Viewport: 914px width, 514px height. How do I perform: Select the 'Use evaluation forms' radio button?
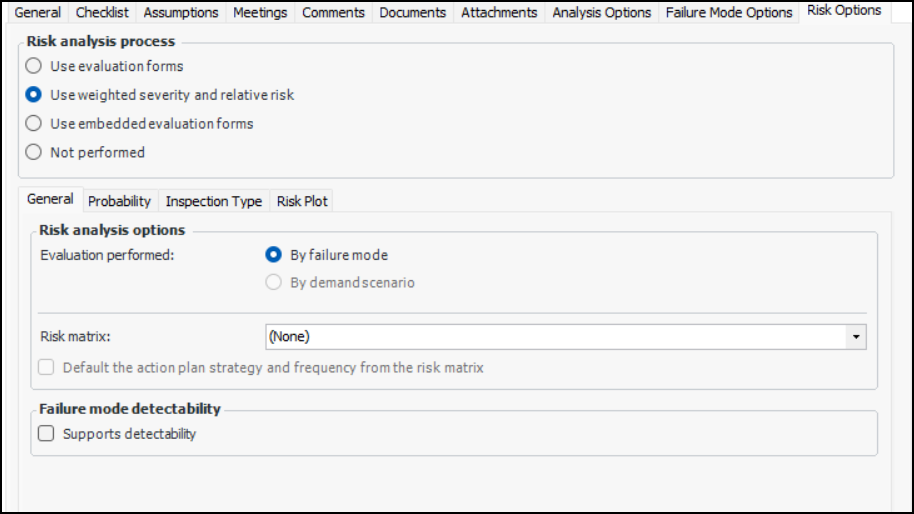tap(34, 67)
